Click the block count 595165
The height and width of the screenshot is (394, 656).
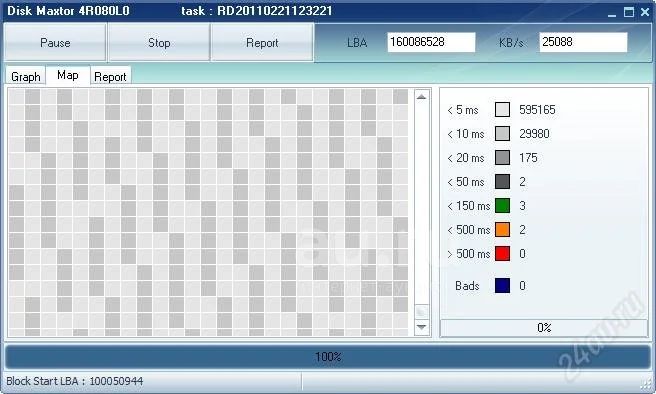537,110
